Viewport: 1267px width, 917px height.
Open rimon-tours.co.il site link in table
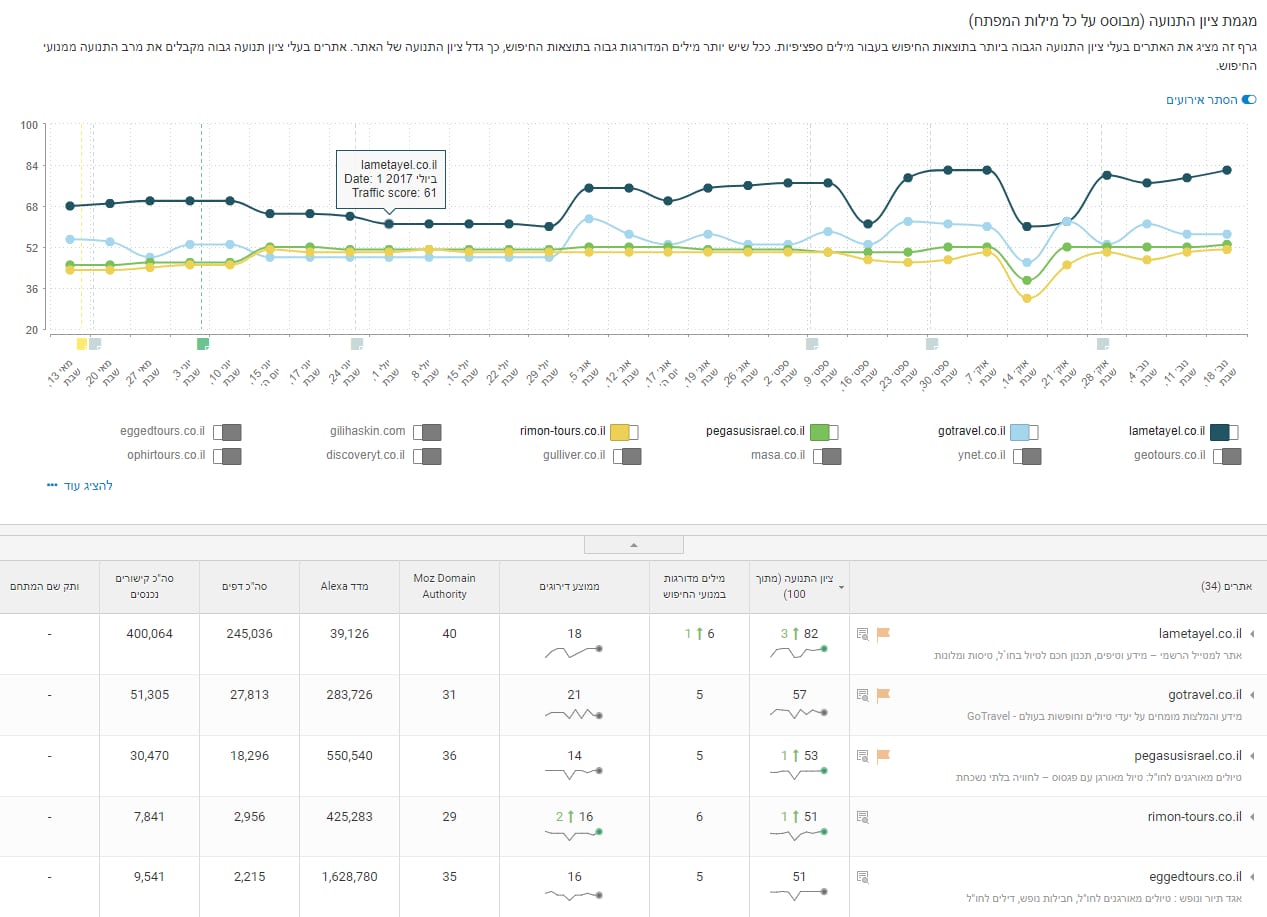click(1195, 817)
